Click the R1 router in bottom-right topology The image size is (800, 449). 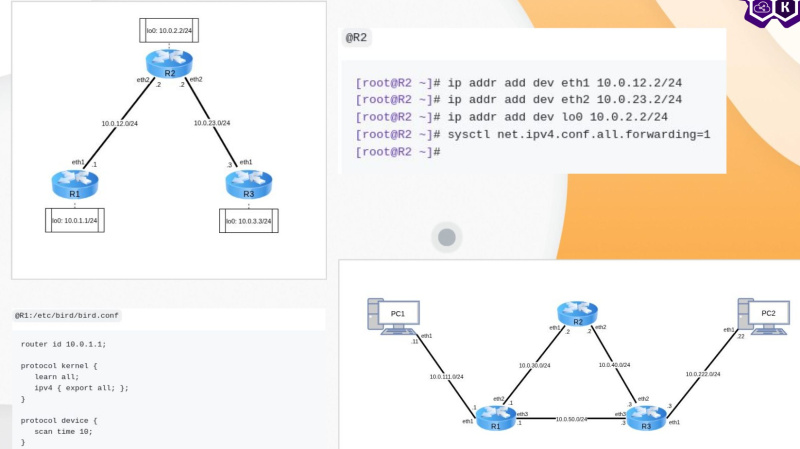coord(494,419)
